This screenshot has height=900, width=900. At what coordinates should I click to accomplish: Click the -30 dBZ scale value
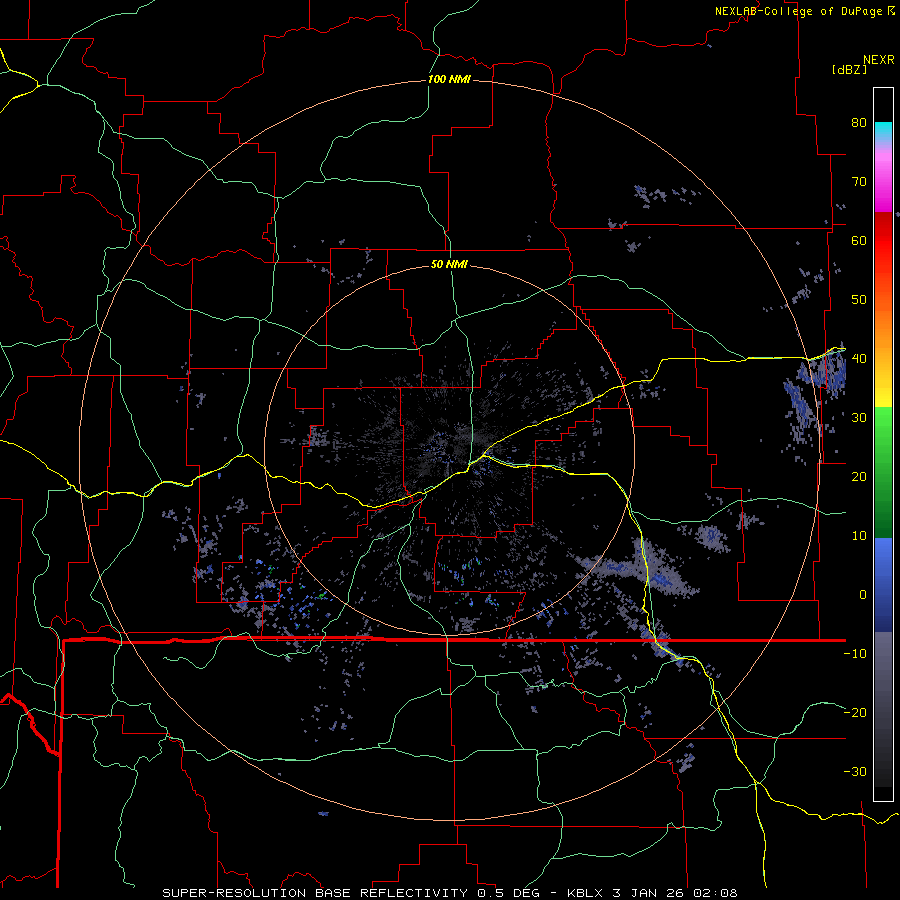tap(855, 772)
